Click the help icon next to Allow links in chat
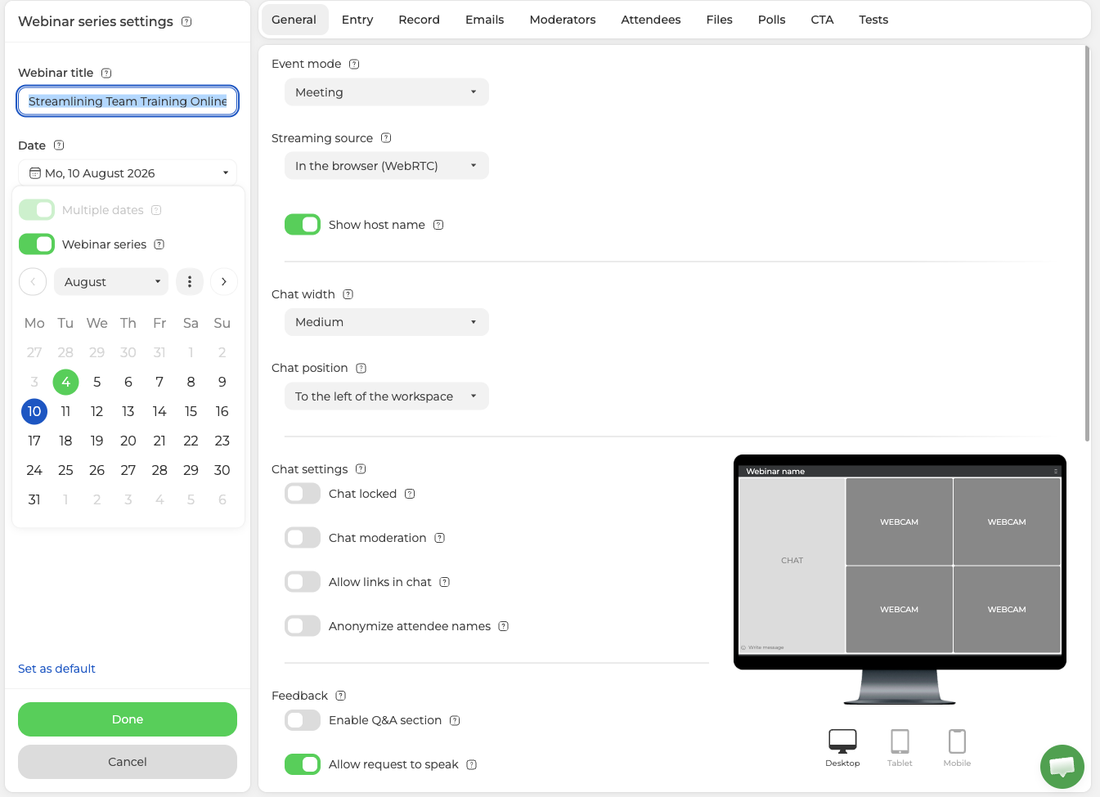 [445, 582]
